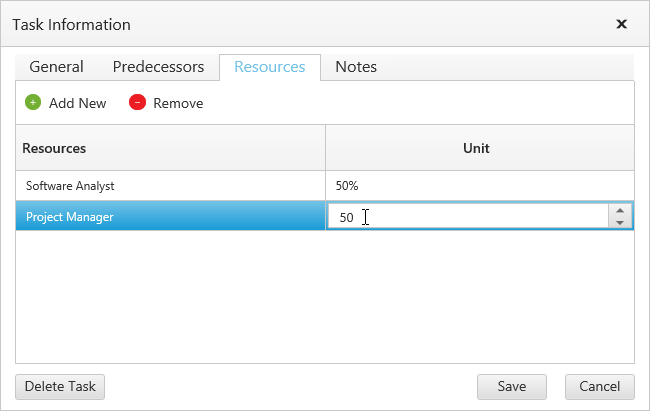The width and height of the screenshot is (650, 411).
Task: Decrease unit value with the down arrow
Action: tap(620, 223)
